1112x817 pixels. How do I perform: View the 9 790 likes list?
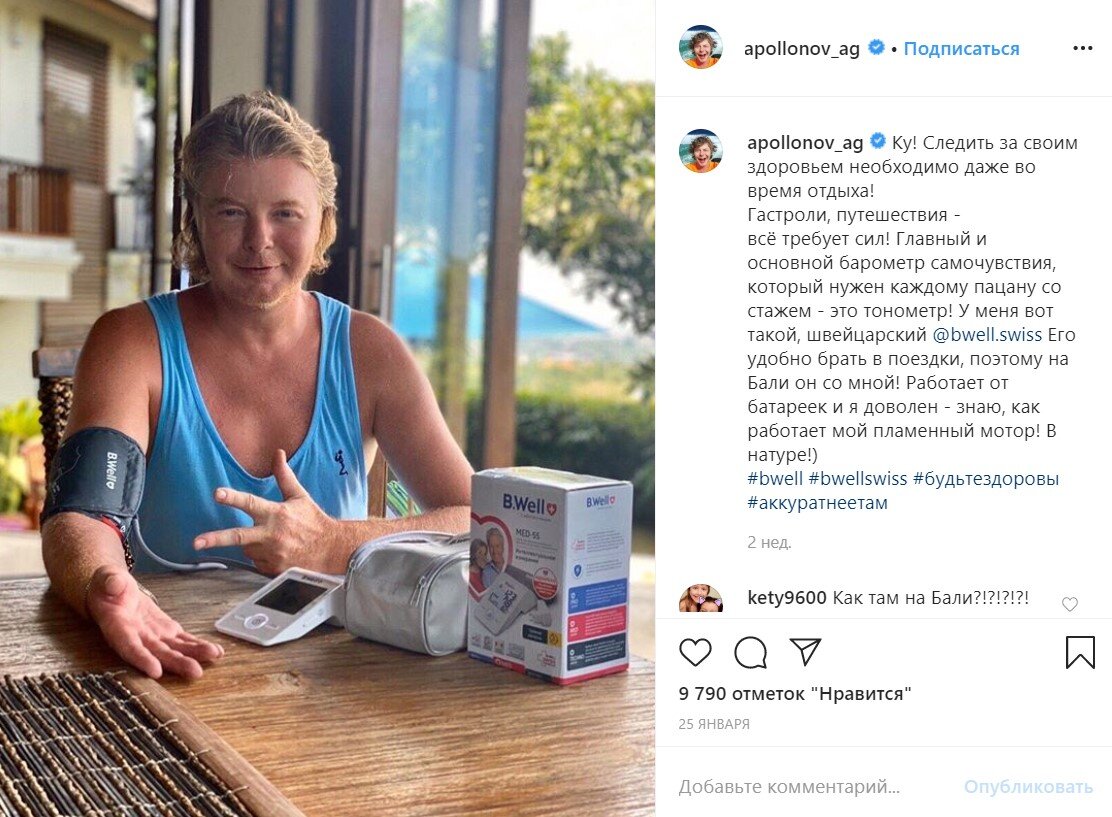[794, 694]
